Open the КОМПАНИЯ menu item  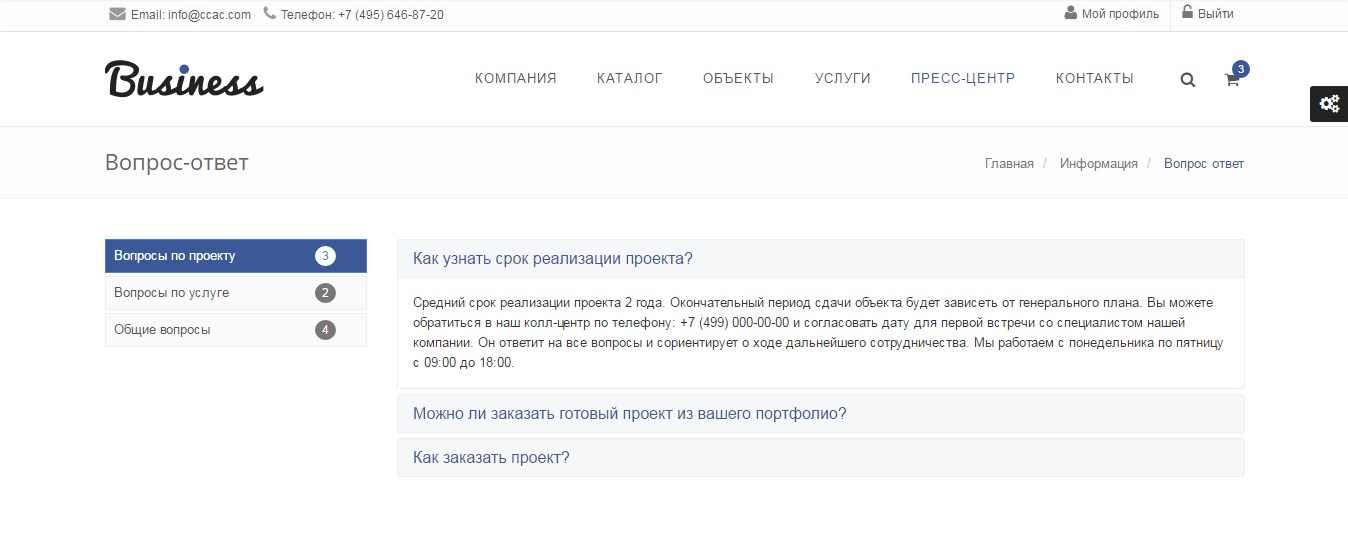(516, 78)
